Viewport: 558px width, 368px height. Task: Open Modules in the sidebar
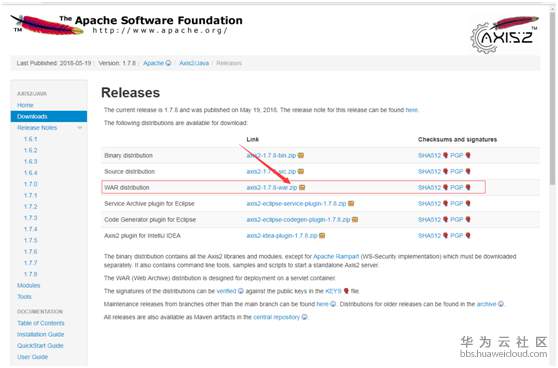point(28,285)
